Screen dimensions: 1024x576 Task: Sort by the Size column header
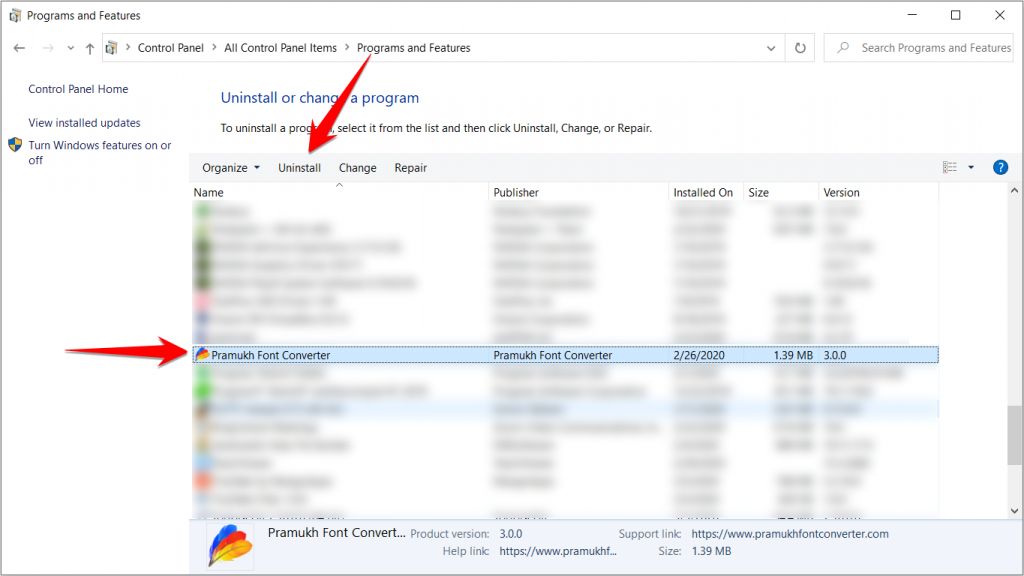tap(781, 193)
